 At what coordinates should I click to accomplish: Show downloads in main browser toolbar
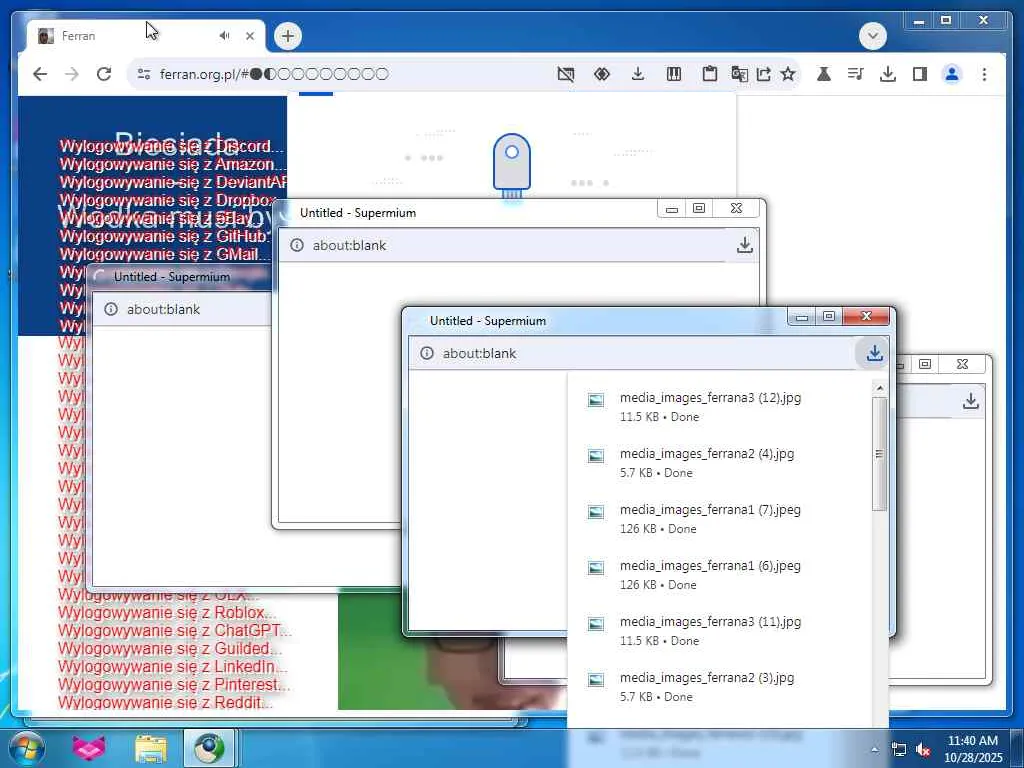pos(888,74)
